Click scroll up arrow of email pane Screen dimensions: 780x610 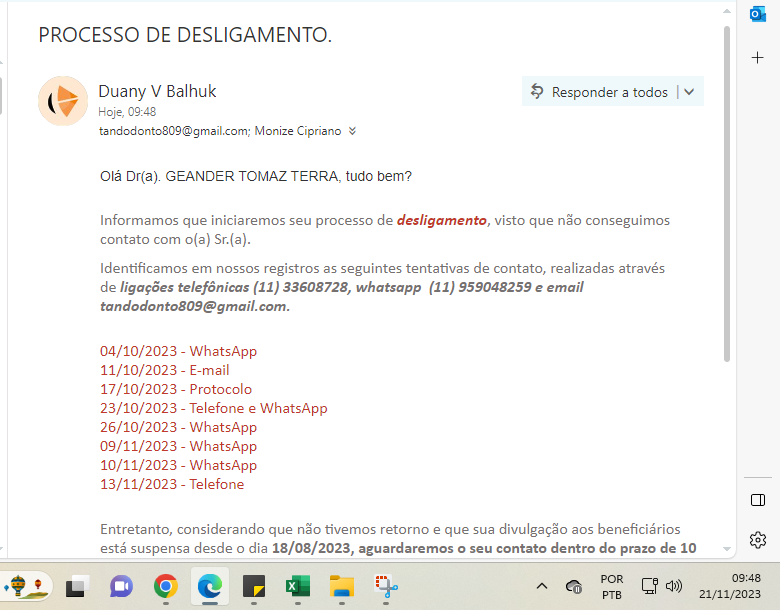[x=727, y=11]
